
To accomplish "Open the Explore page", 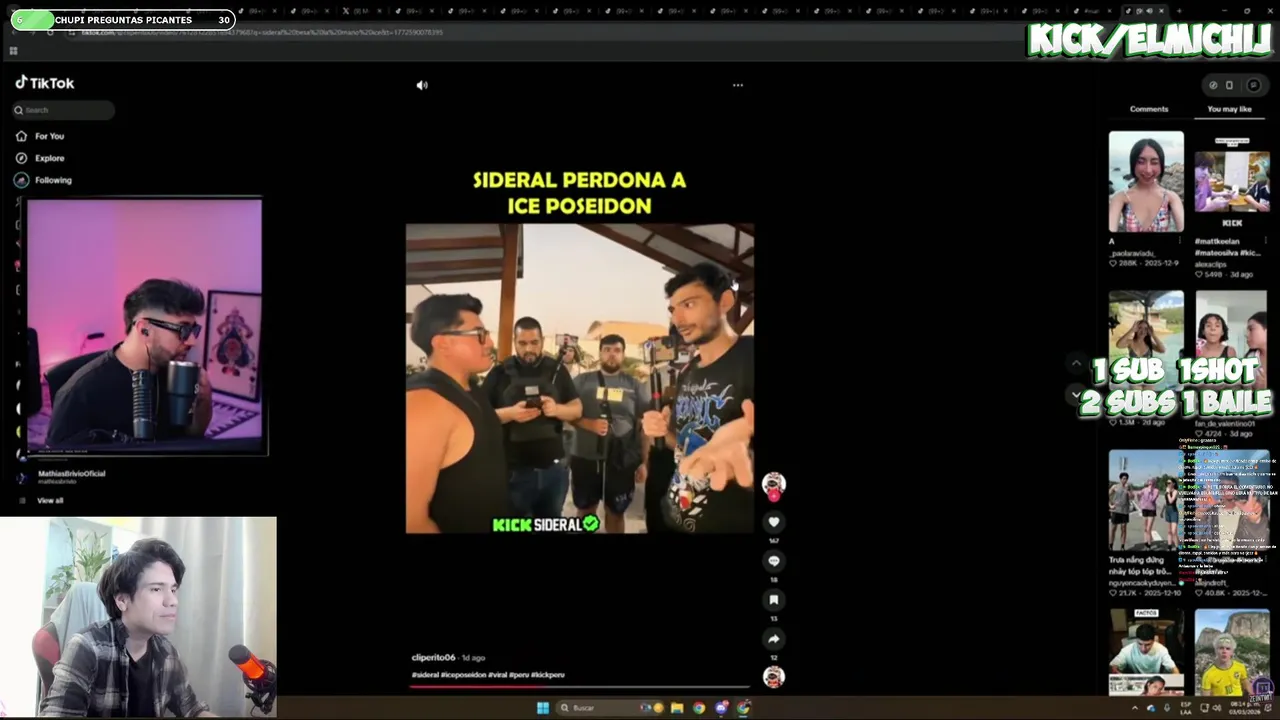I will [49, 158].
